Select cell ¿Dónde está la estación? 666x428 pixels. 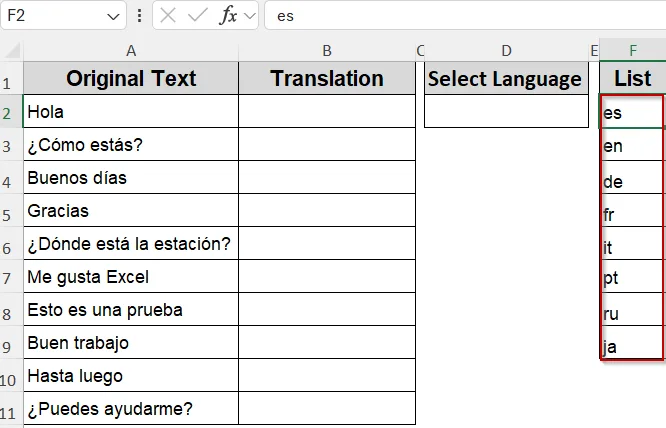(131, 243)
